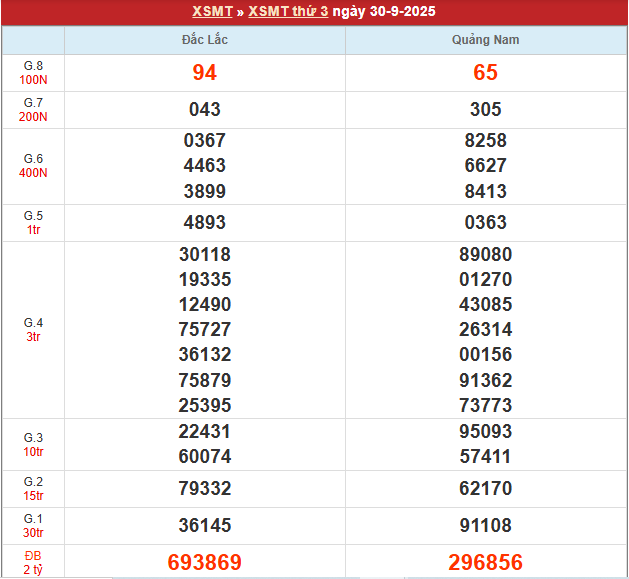Screen dimensions: 629x579
Task: Select Quảng Nam G.2 number 62170
Action: pyautogui.click(x=486, y=488)
